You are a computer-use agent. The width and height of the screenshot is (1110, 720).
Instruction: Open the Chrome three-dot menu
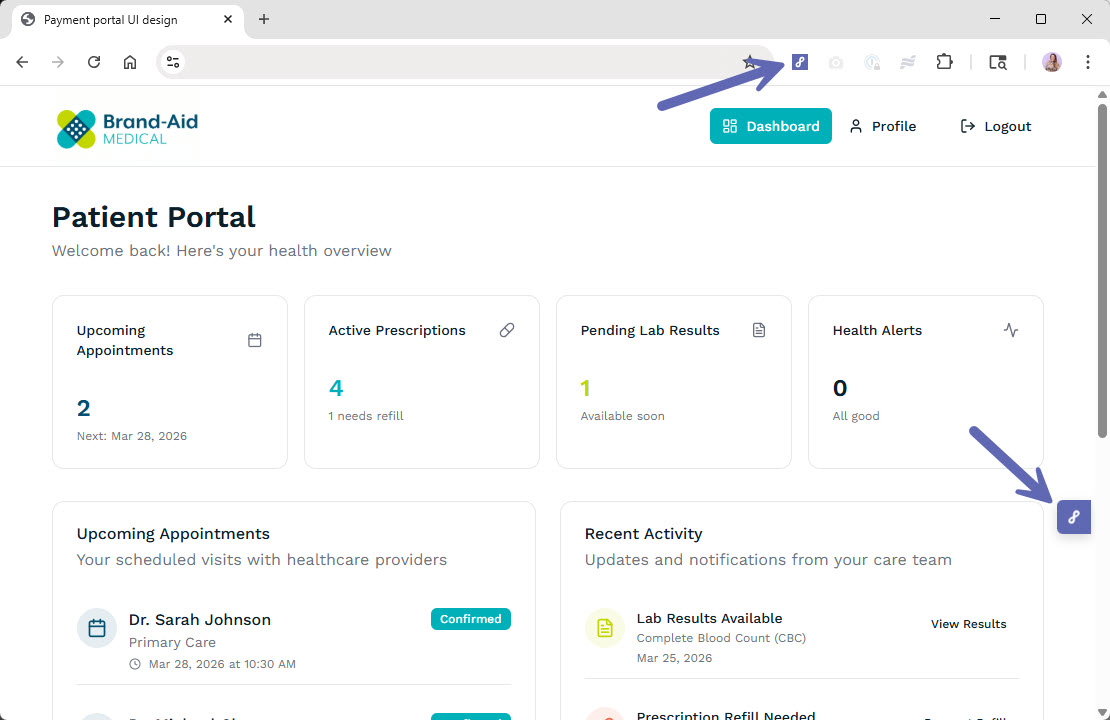[x=1087, y=62]
